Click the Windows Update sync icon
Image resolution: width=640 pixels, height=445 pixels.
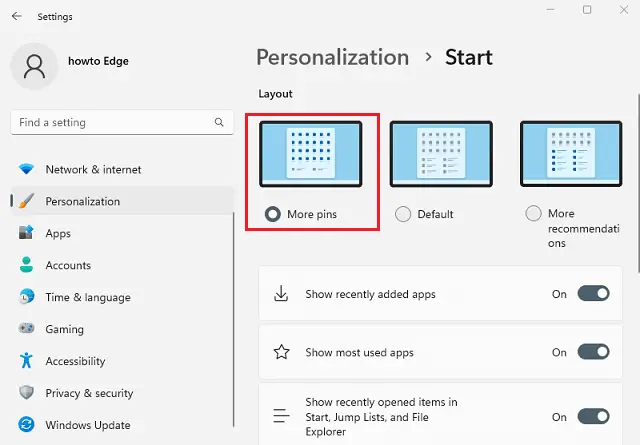tap(27, 425)
